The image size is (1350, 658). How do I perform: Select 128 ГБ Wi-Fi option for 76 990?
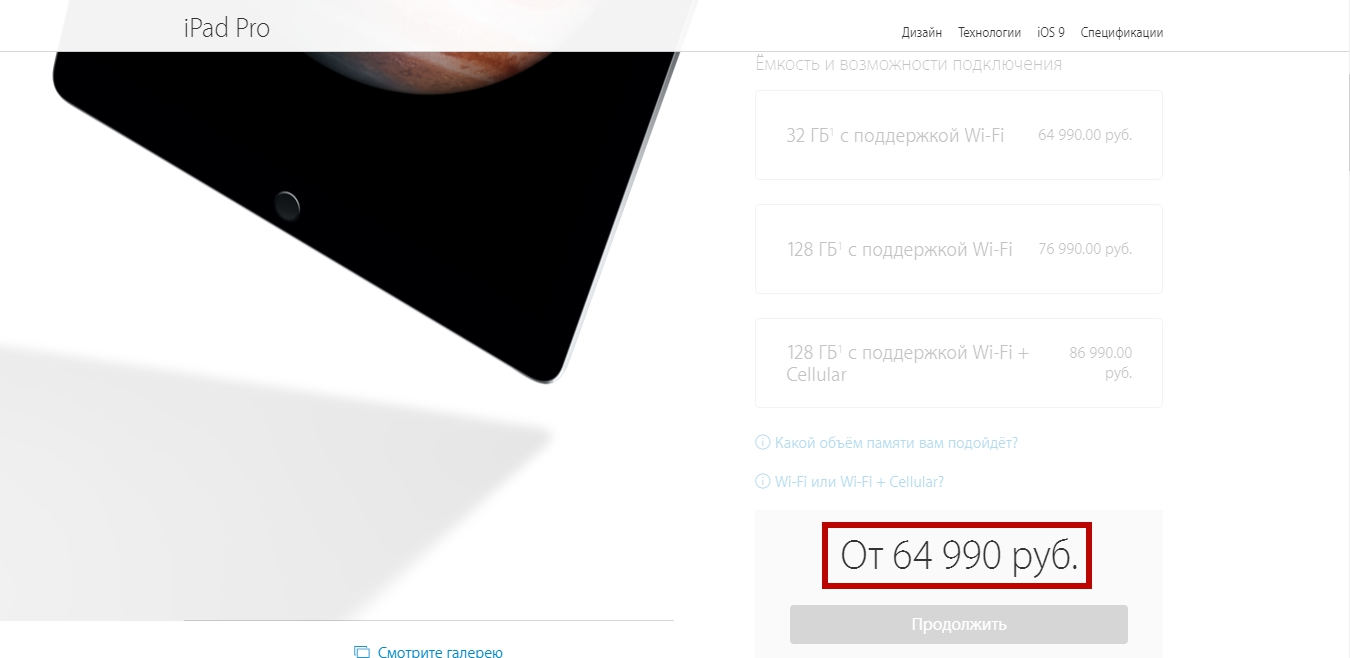click(x=959, y=249)
